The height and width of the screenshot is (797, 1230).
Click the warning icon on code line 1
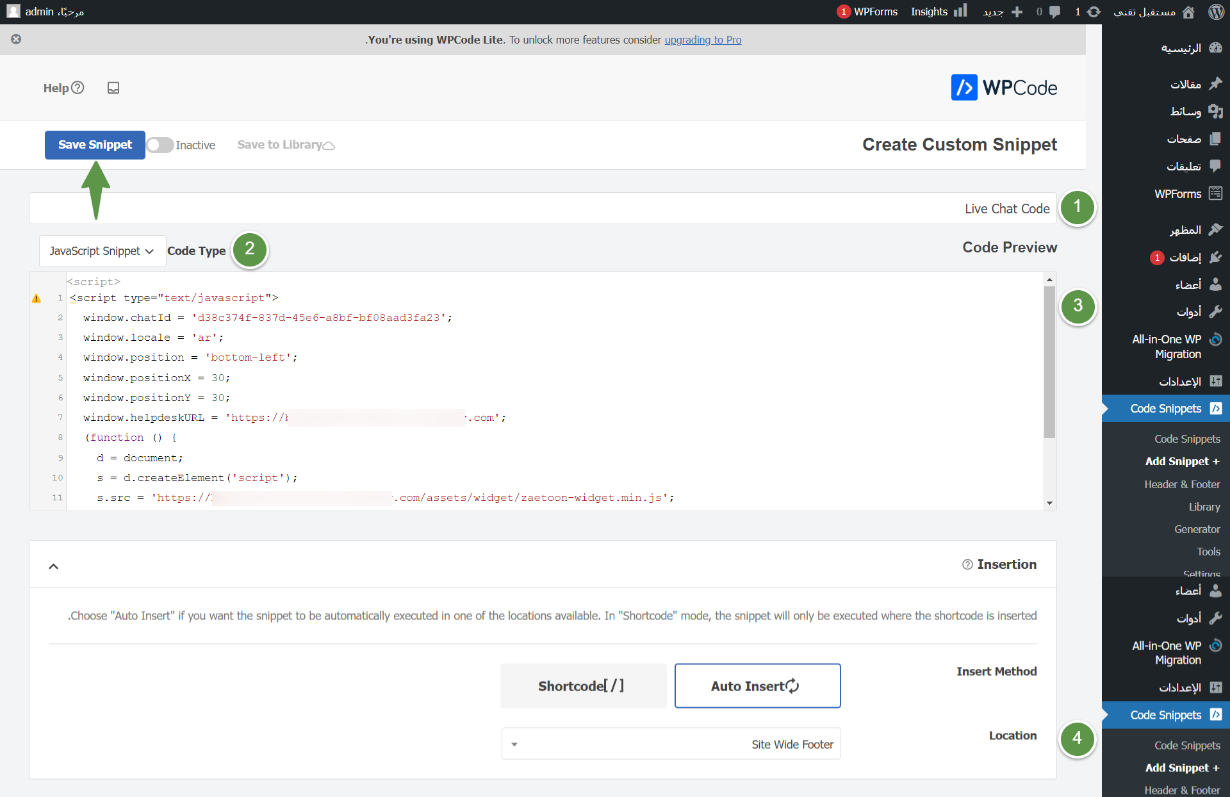[37, 298]
